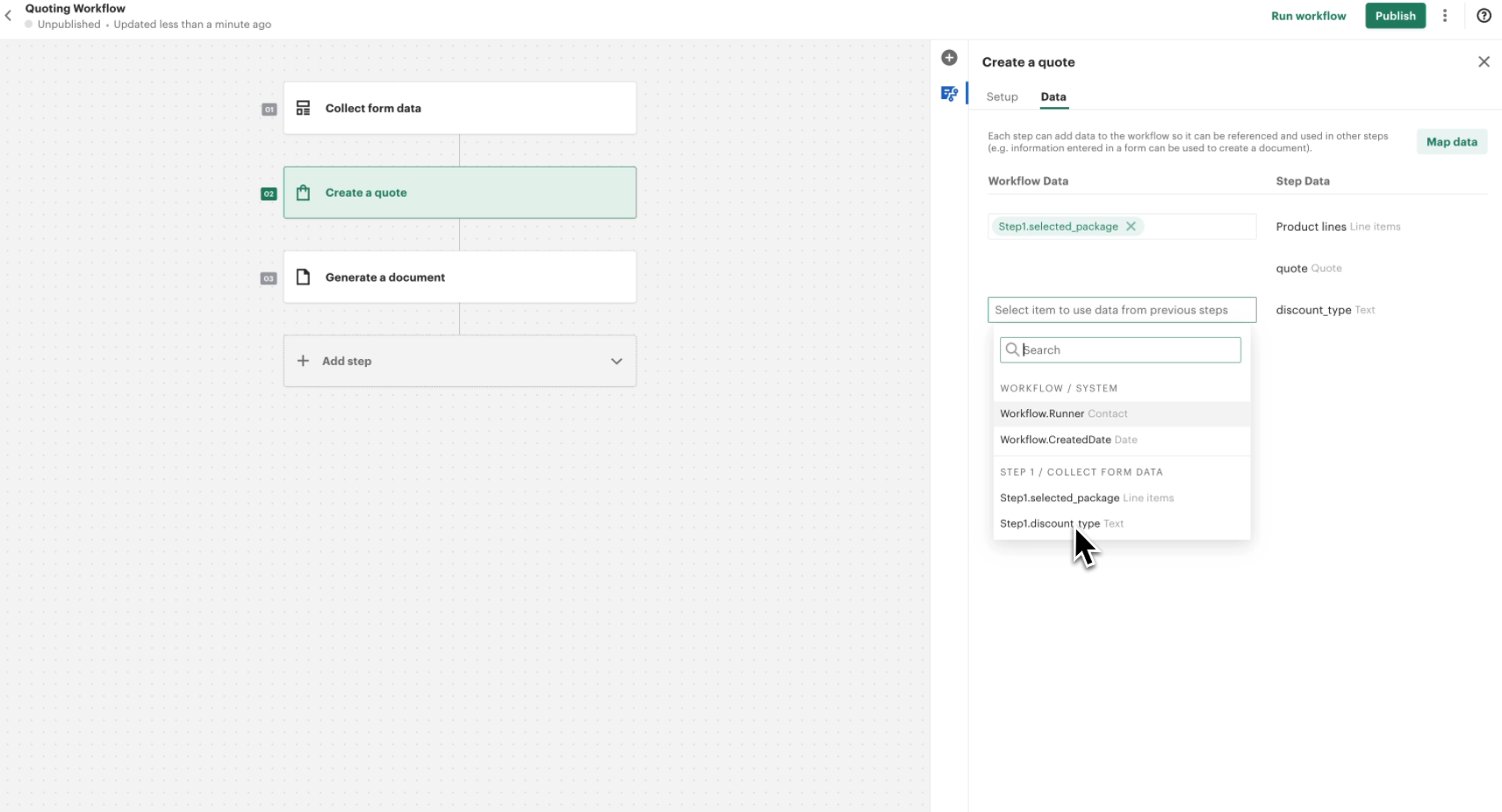
Task: Click the document icon on Generate a document step
Action: (x=303, y=277)
